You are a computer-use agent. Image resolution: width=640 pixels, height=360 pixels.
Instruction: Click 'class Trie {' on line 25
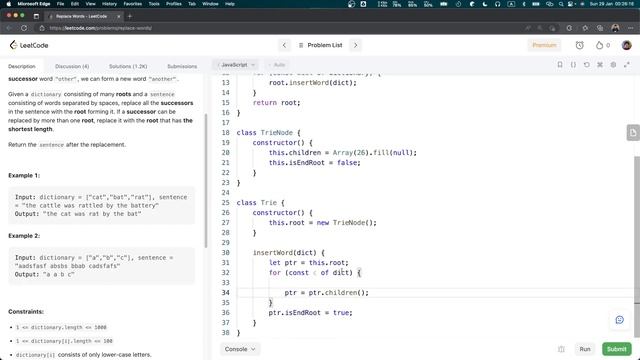tap(260, 202)
